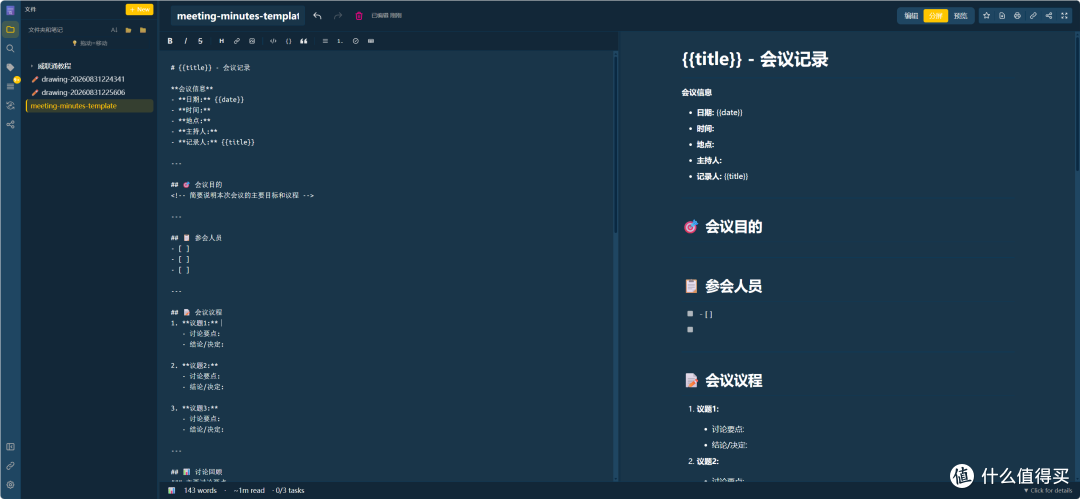Insert a blockquote with the quote icon
The height and width of the screenshot is (499, 1080).
[303, 41]
